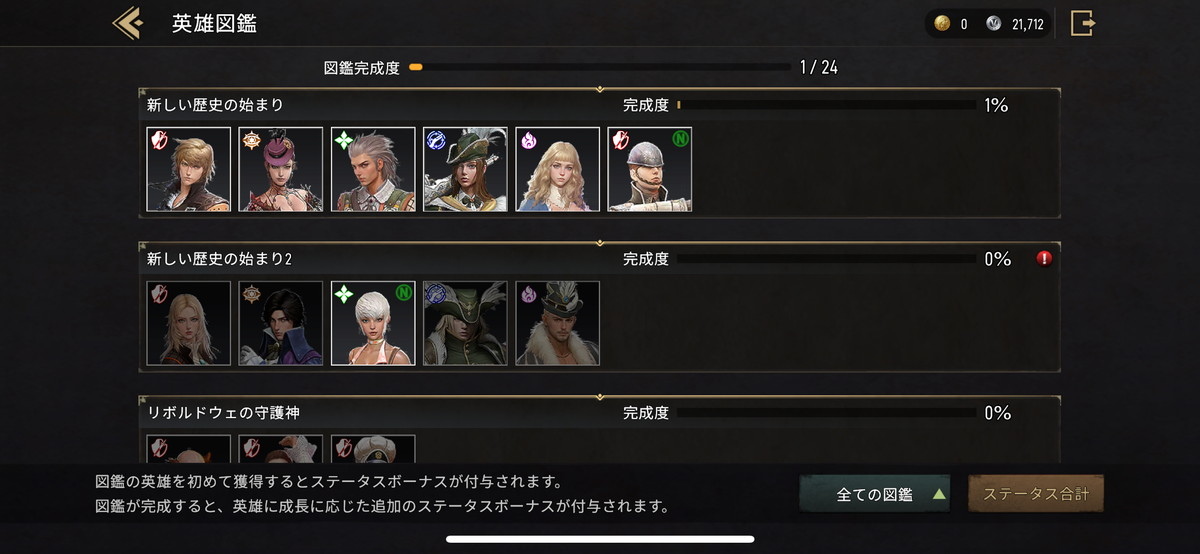The height and width of the screenshot is (554, 1200).
Task: Select the curly blonde heroine portrait
Action: pyautogui.click(x=557, y=169)
